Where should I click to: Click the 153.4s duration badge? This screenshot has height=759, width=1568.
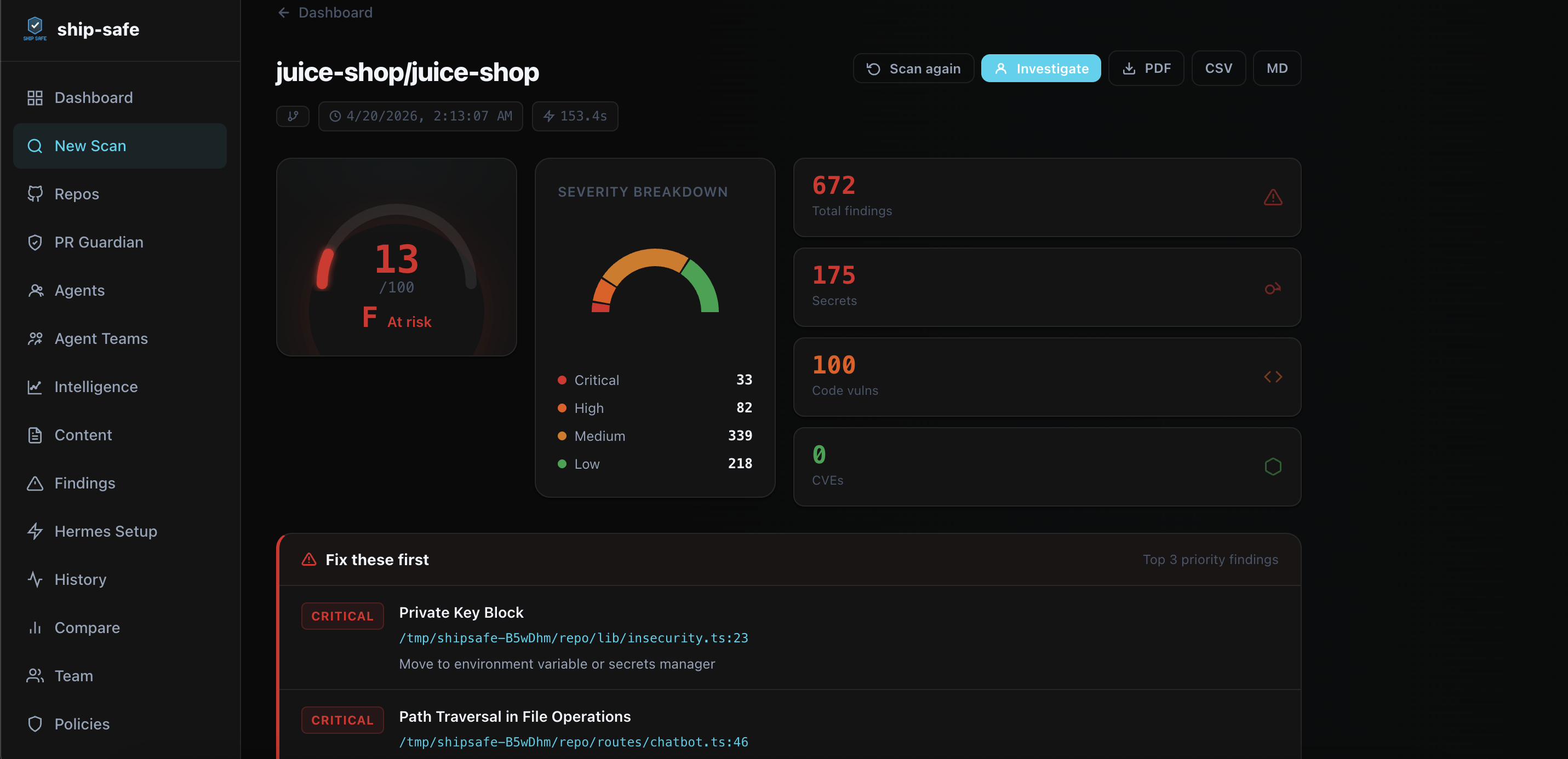575,116
